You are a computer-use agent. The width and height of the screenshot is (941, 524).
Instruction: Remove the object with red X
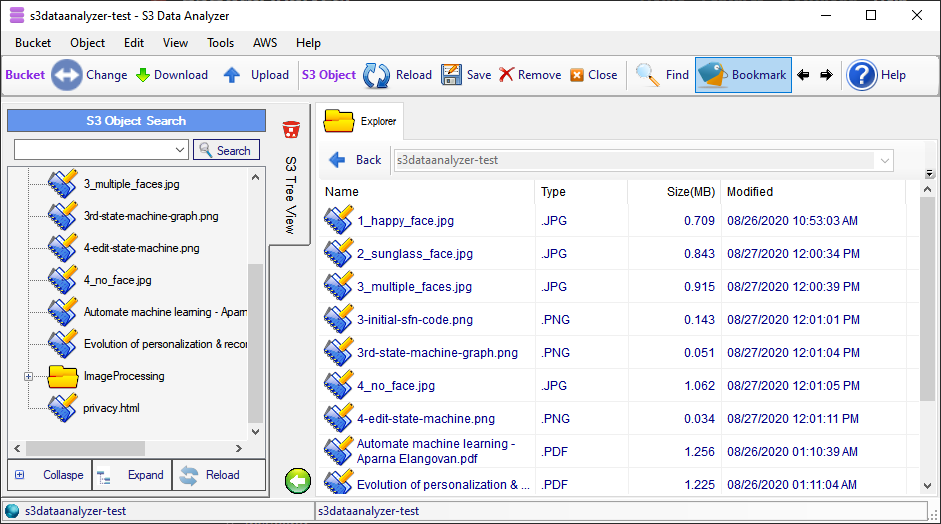[x=530, y=75]
